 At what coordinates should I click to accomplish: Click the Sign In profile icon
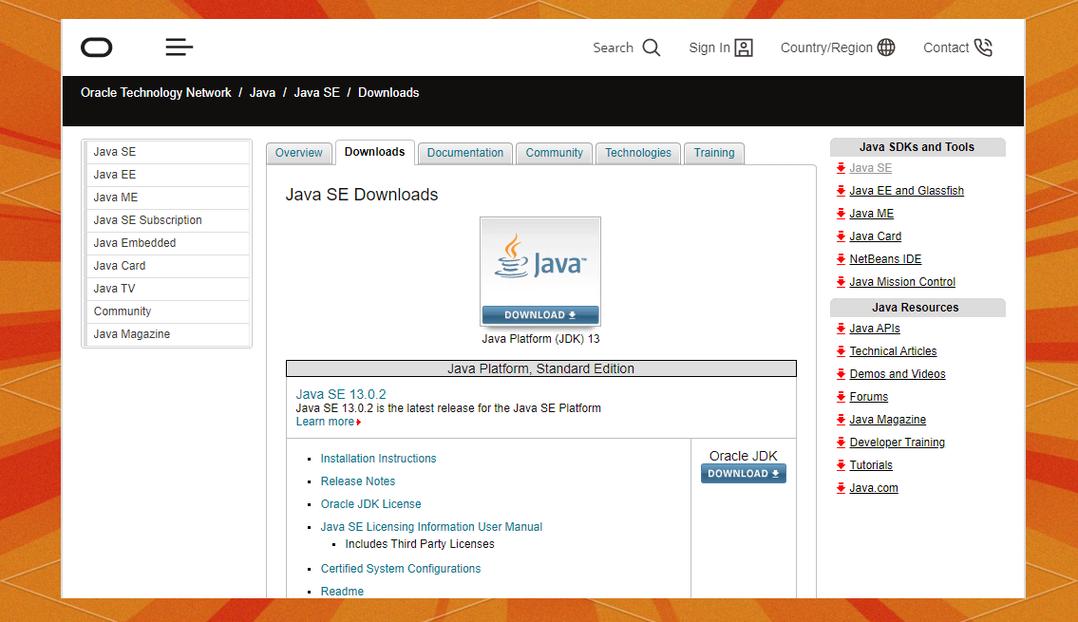coord(743,48)
